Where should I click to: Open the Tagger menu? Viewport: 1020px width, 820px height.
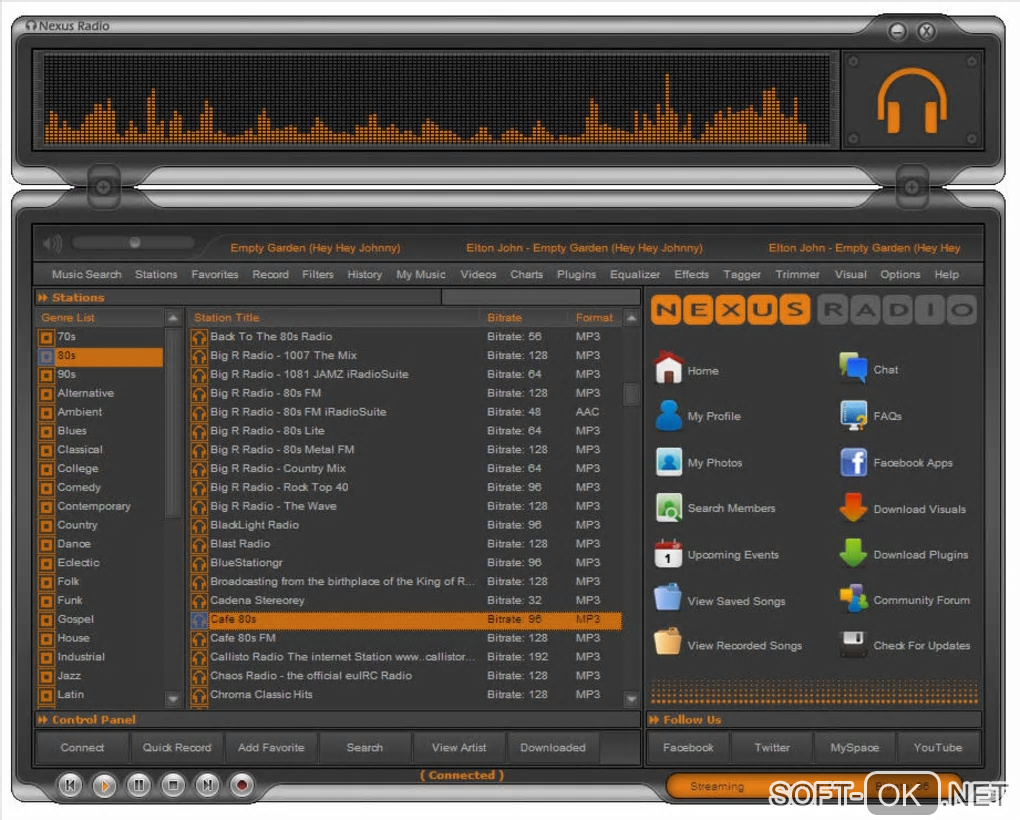tap(742, 275)
